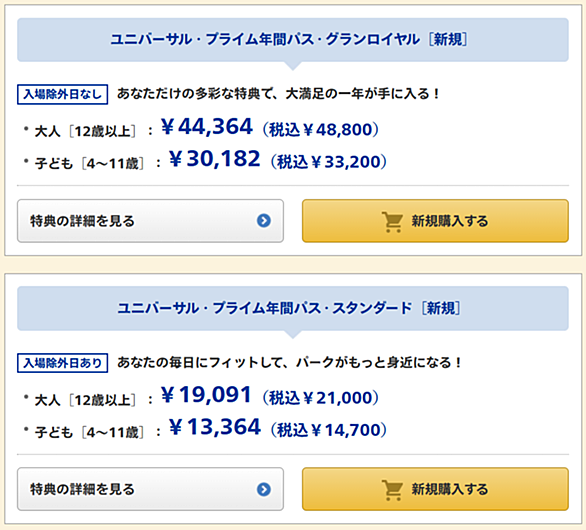Click the 入場除外日なし badge
This screenshot has width=586, height=530.
(62, 94)
